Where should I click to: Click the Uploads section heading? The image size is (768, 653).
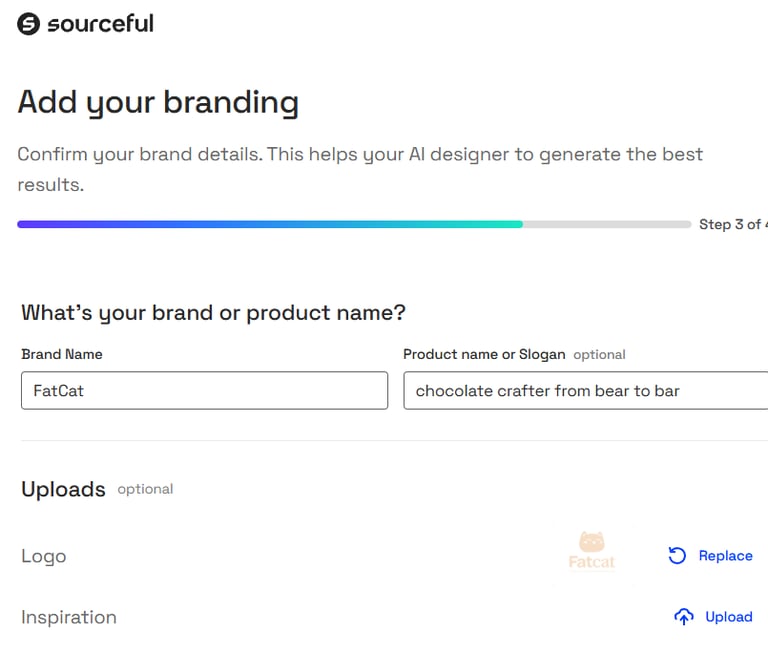pos(63,489)
